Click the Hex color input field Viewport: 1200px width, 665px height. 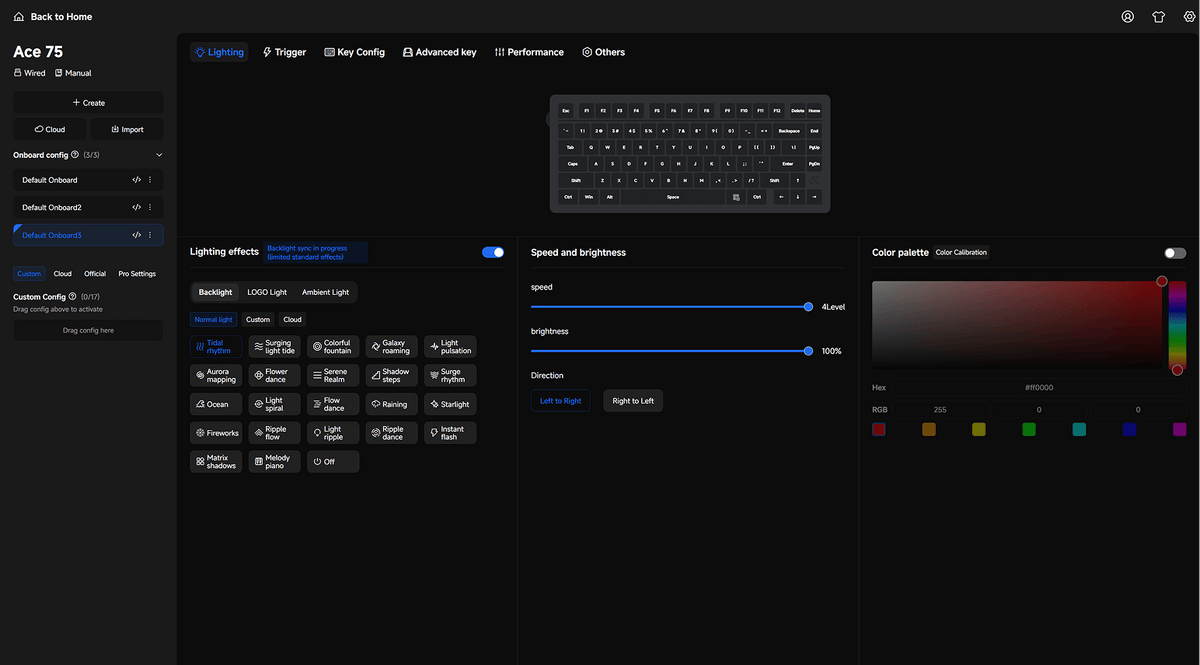pos(1039,387)
